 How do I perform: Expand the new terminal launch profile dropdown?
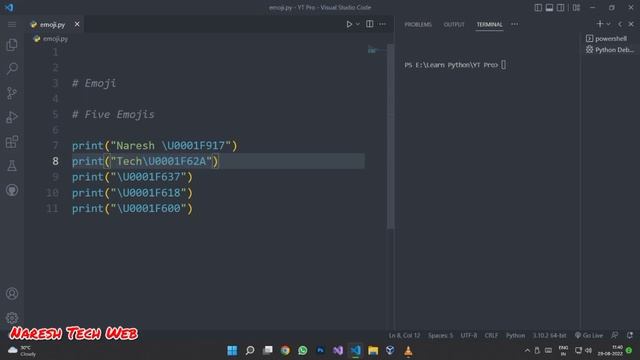[609, 24]
